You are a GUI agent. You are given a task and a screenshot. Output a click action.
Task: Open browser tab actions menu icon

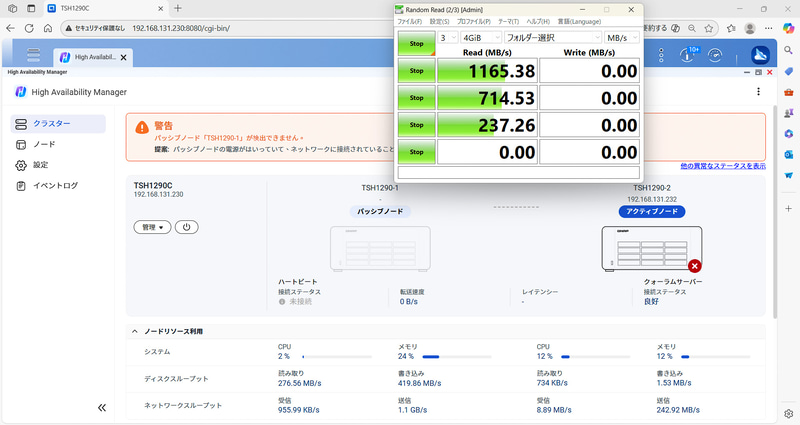(x=31, y=8)
